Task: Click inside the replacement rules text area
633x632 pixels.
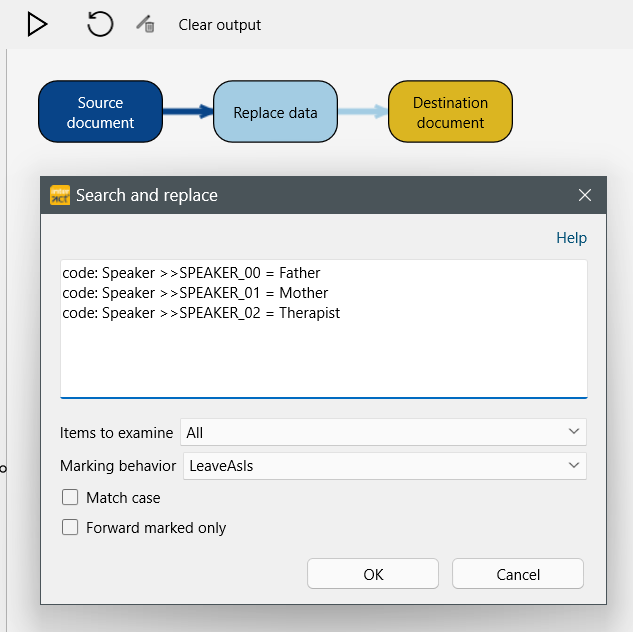Action: tap(324, 329)
